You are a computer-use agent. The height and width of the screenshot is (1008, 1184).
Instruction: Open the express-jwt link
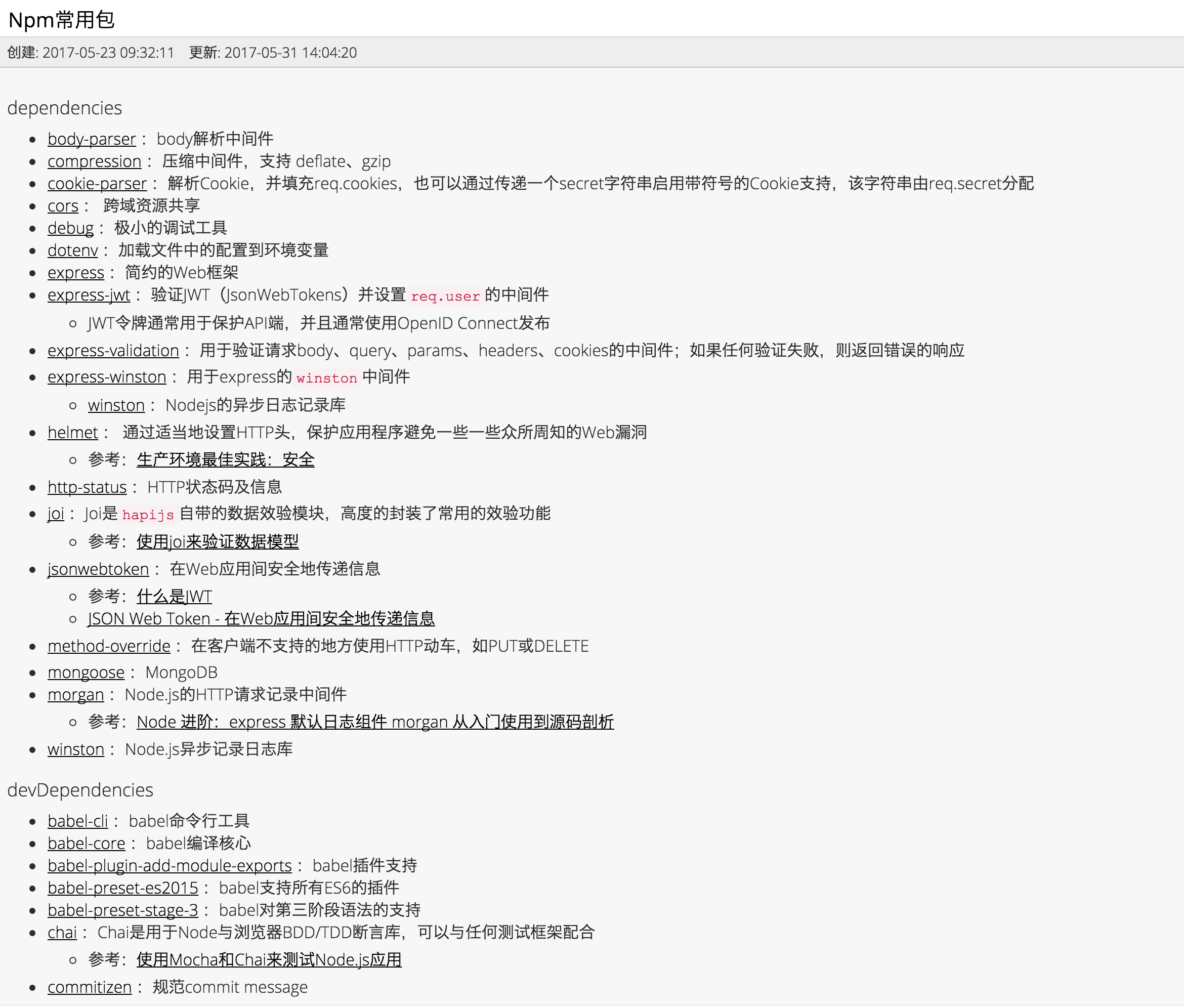[89, 295]
